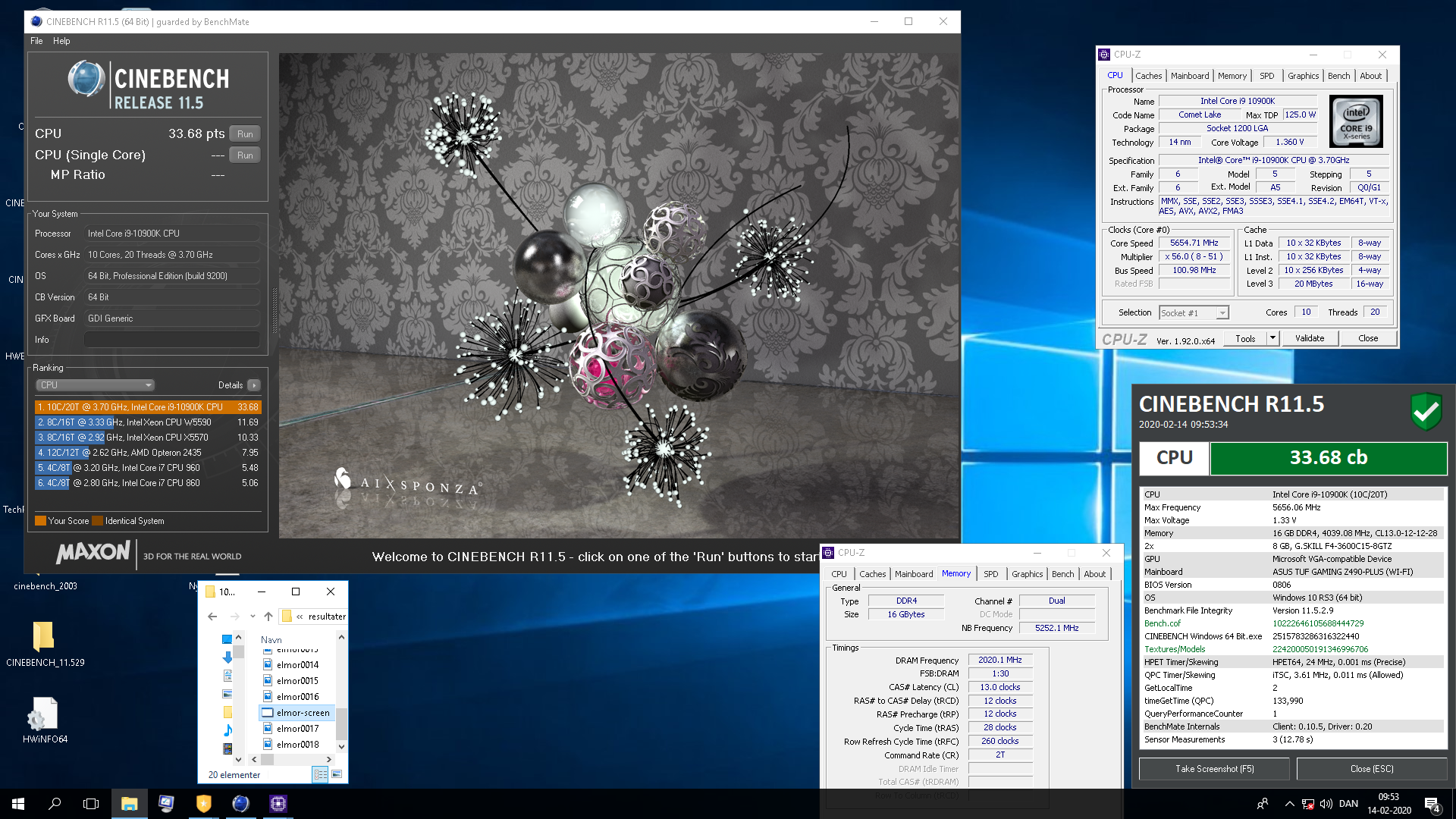Click the Textures/Models link in BenchMate

pyautogui.click(x=1175, y=649)
